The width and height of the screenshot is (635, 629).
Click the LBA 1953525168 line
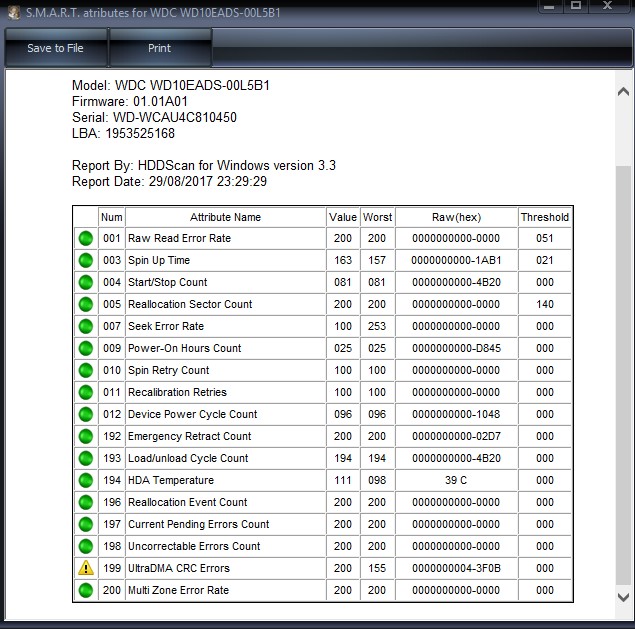(x=123, y=133)
